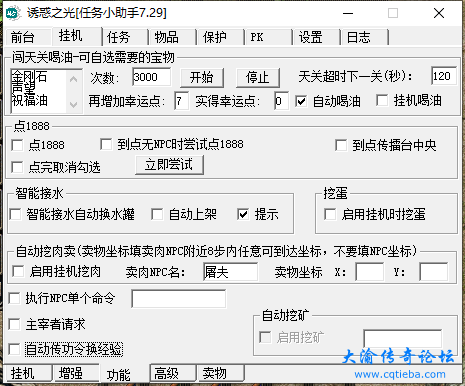
Task: Open the bottom 卖物 tab
Action: pos(220,373)
